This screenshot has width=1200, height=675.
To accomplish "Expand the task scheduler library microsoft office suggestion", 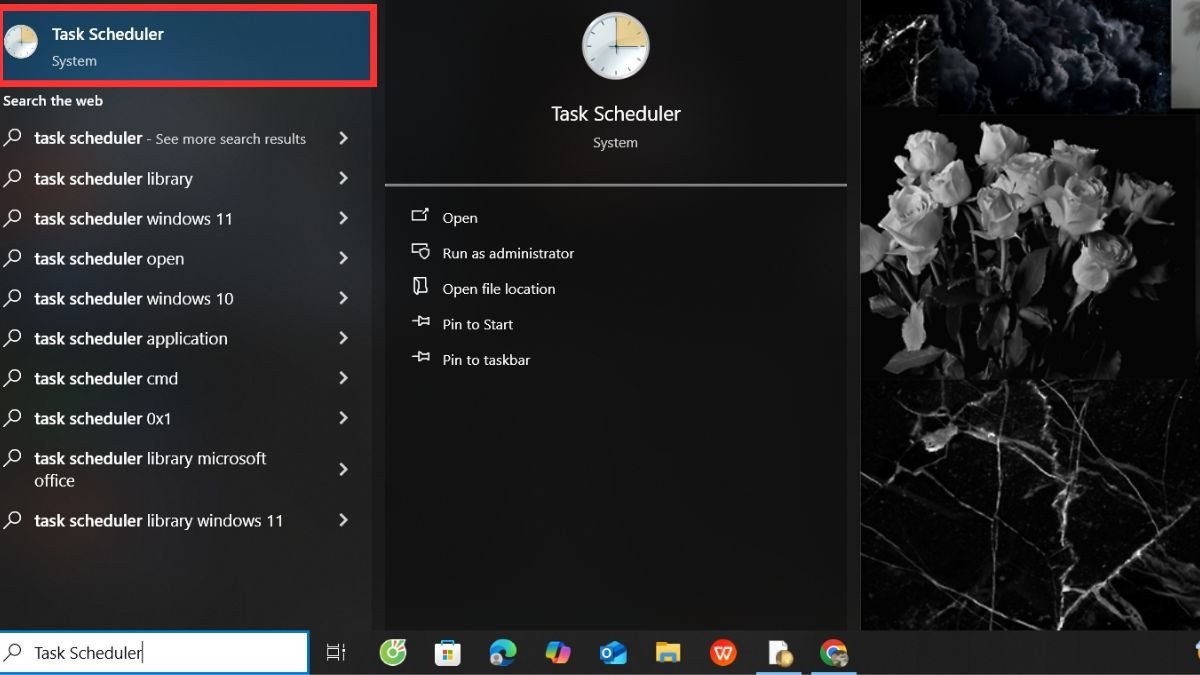I will [x=343, y=468].
